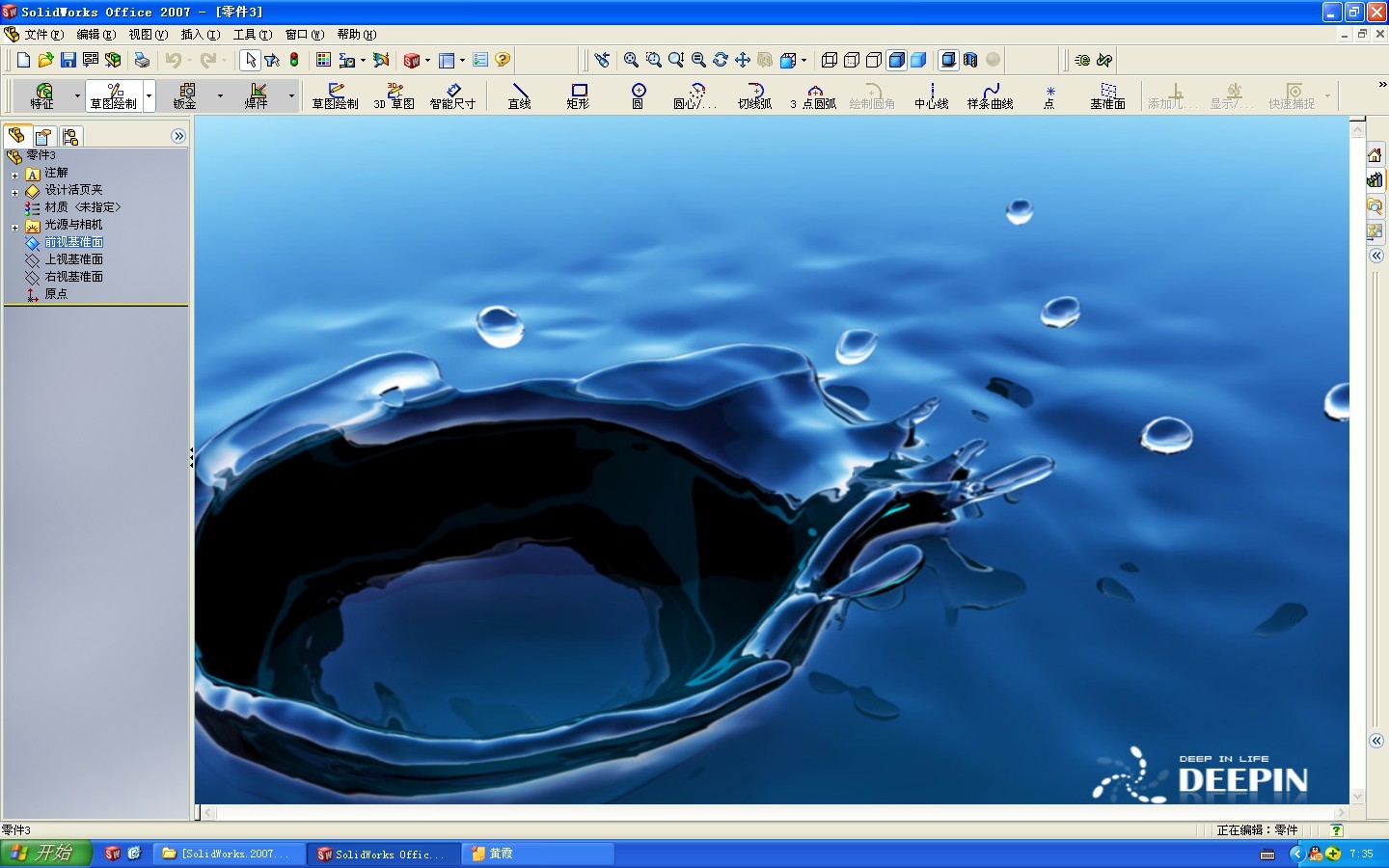Choose the Wireframe display style icon
The height and width of the screenshot is (868, 1389).
829,60
